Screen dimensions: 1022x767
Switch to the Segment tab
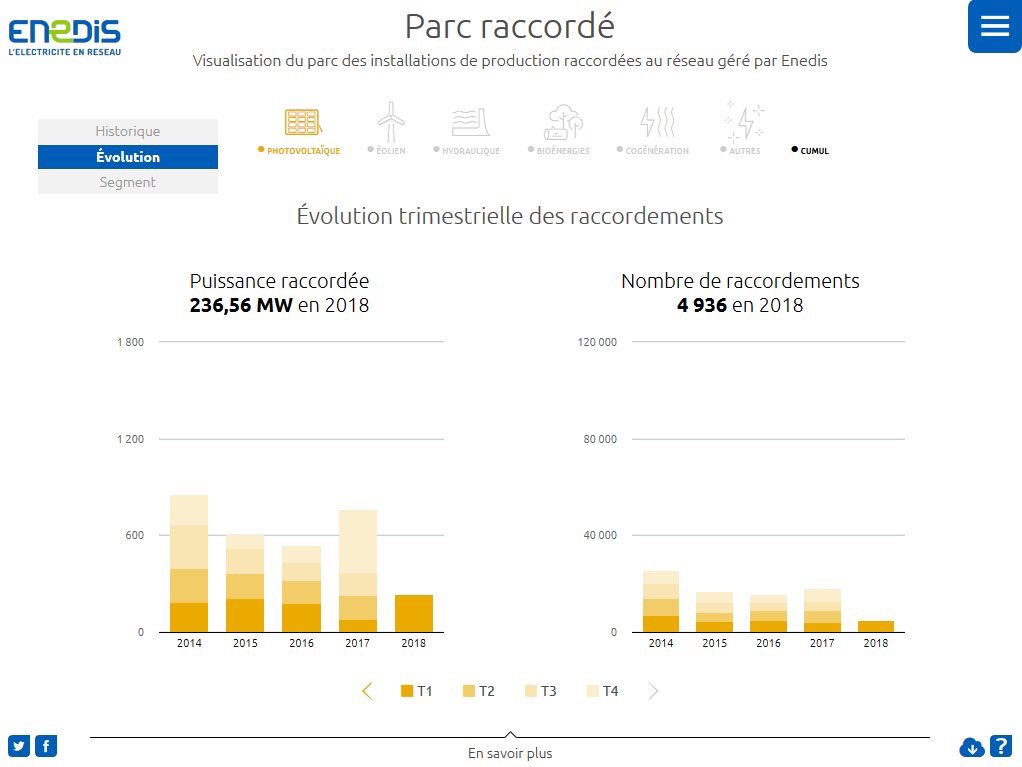[x=128, y=182]
